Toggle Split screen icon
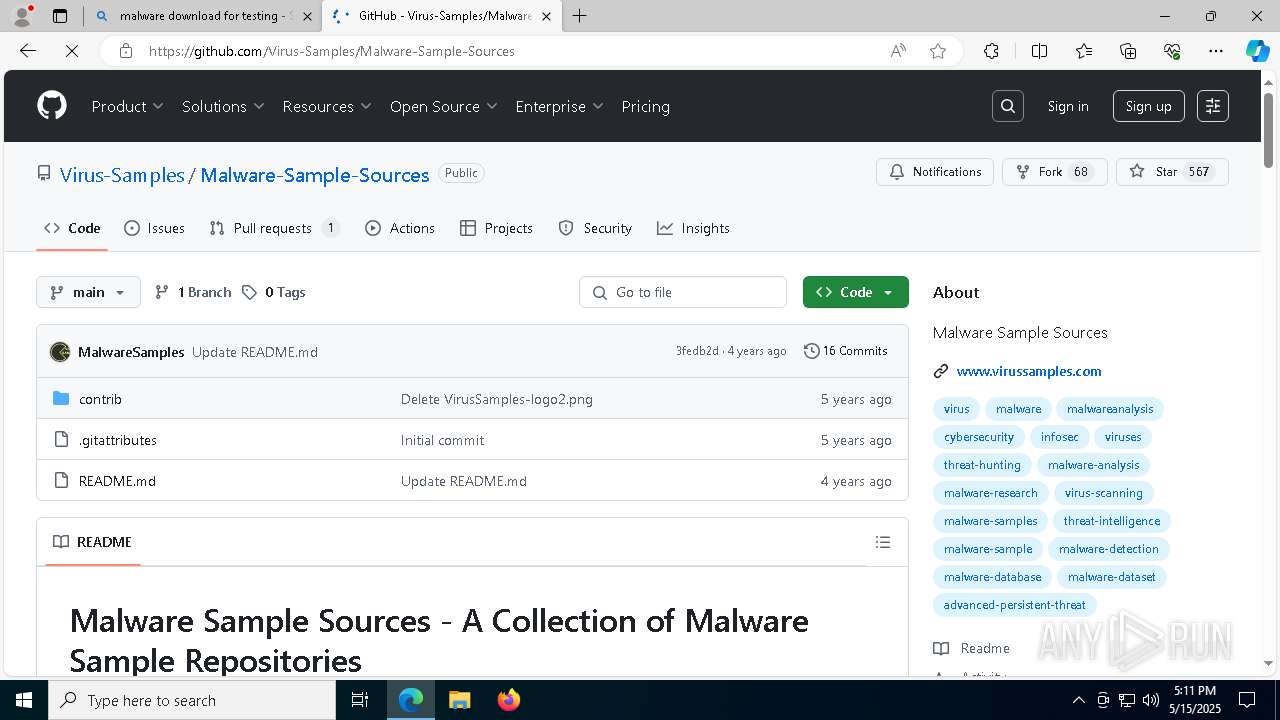 click(1039, 51)
